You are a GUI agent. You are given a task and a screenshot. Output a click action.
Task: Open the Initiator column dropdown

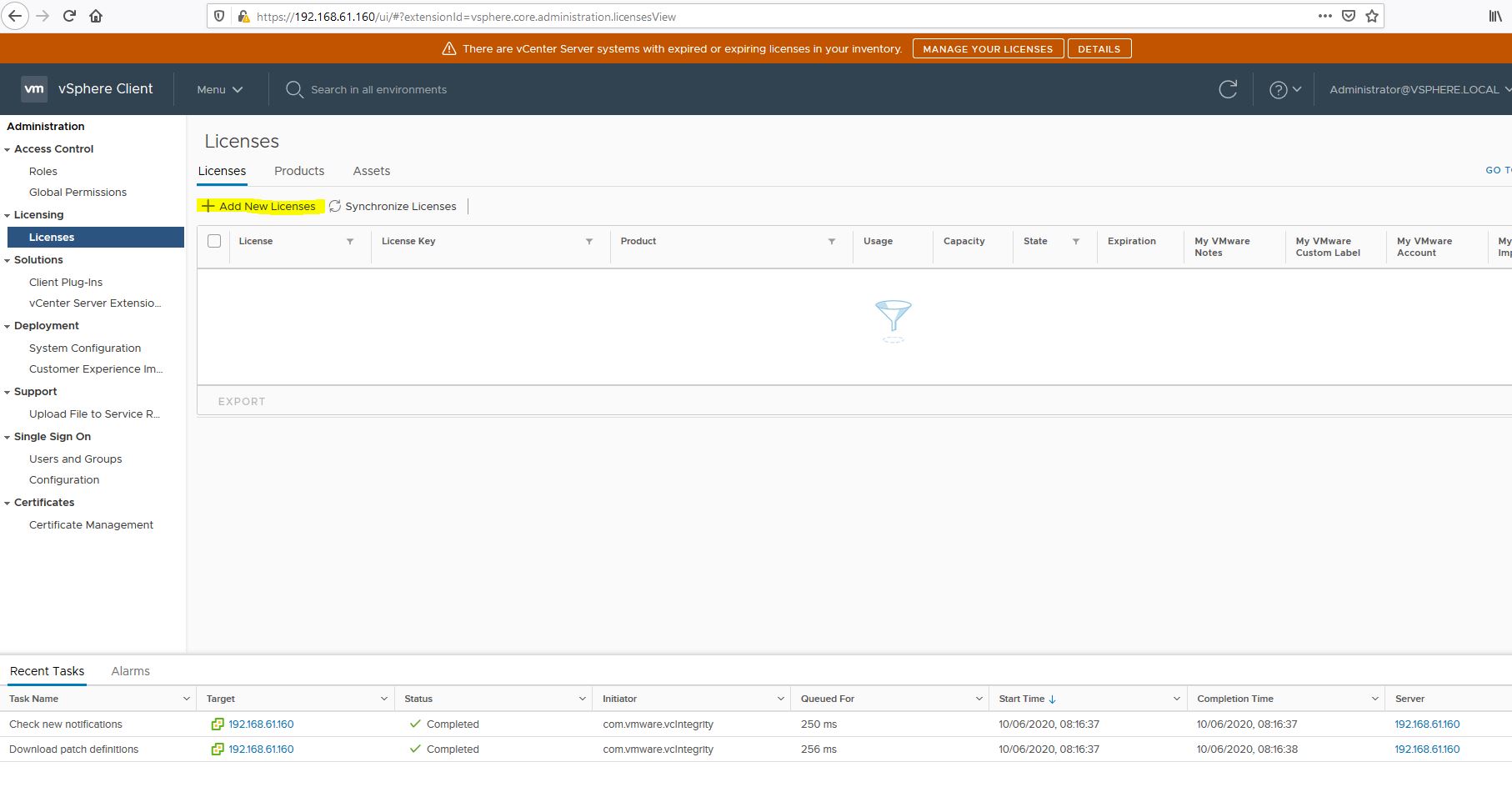click(x=781, y=699)
